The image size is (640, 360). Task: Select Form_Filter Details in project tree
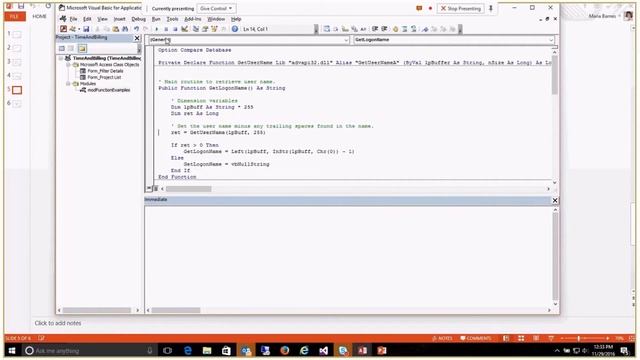[105, 71]
